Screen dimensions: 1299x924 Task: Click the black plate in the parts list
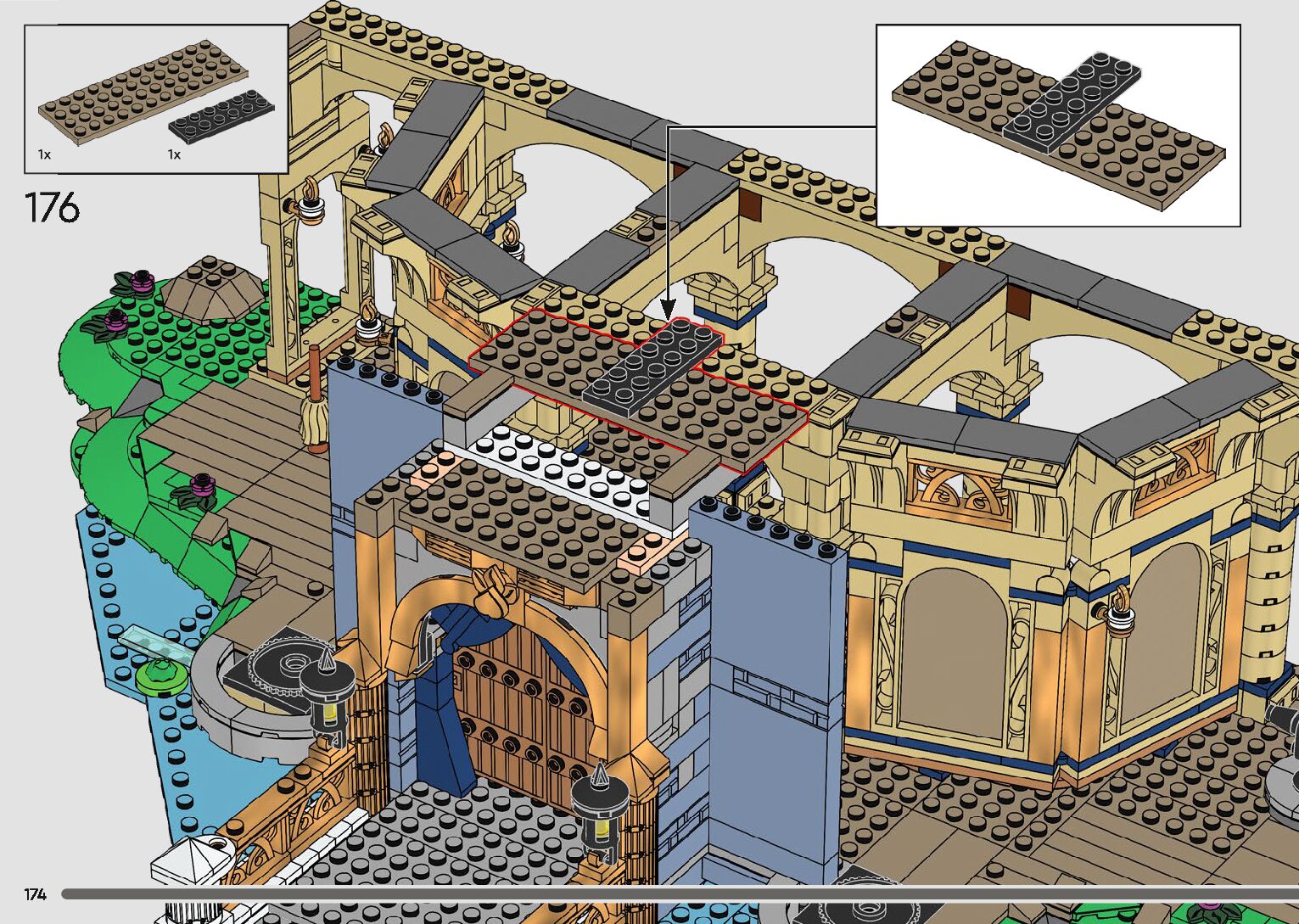coord(223,116)
